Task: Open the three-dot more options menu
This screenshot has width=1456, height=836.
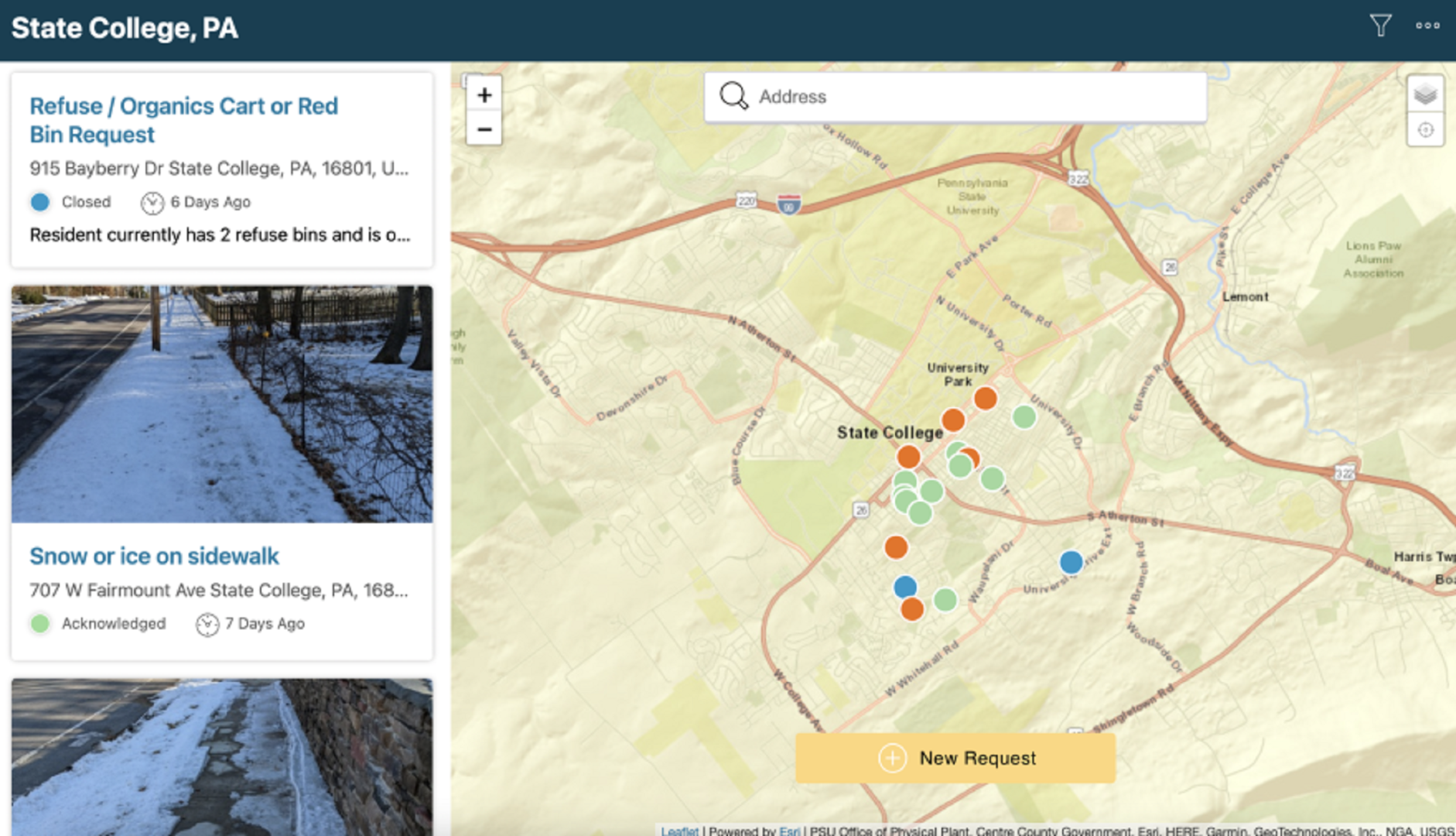Action: [1427, 26]
